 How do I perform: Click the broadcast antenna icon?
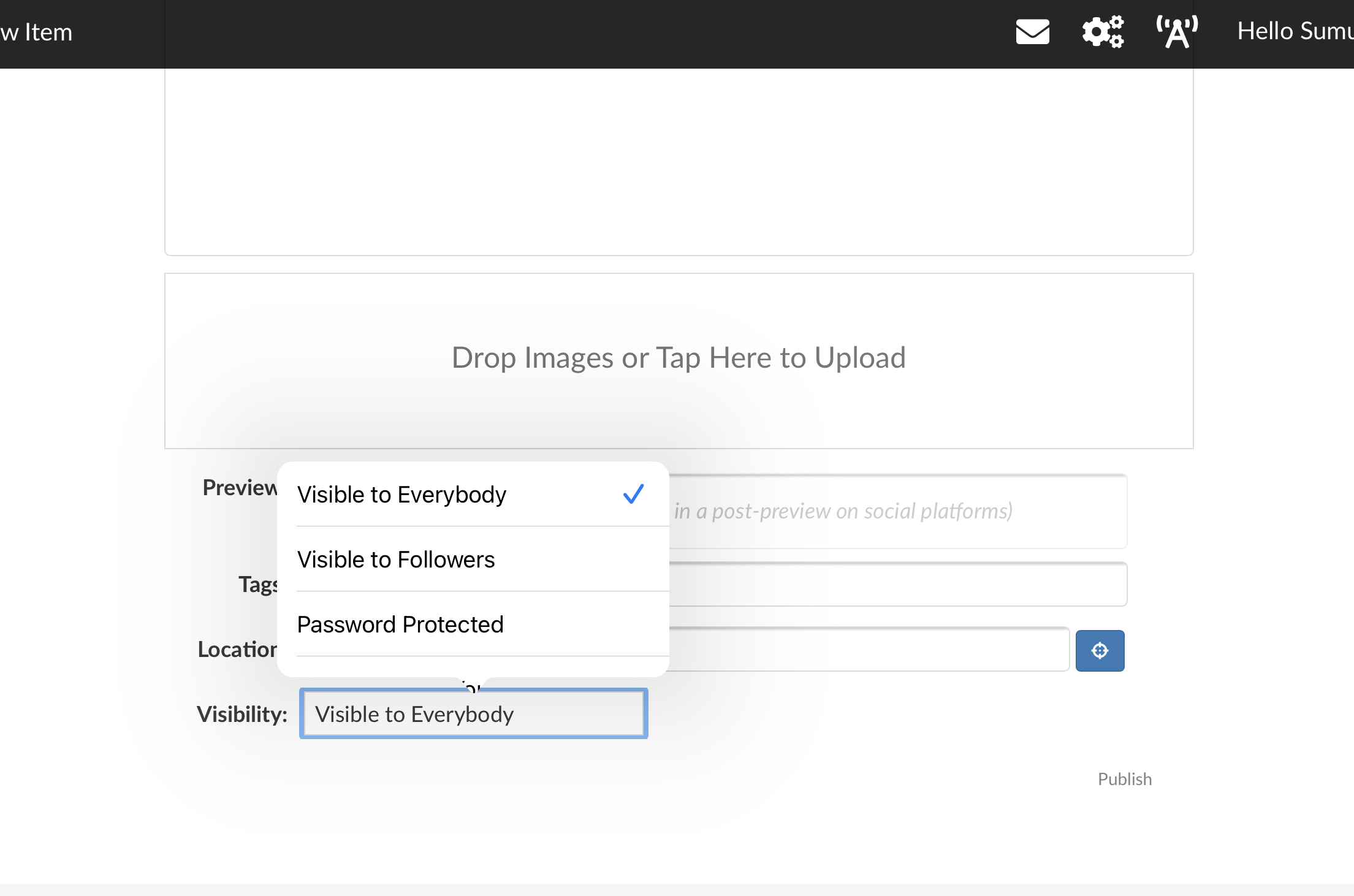(x=1176, y=31)
